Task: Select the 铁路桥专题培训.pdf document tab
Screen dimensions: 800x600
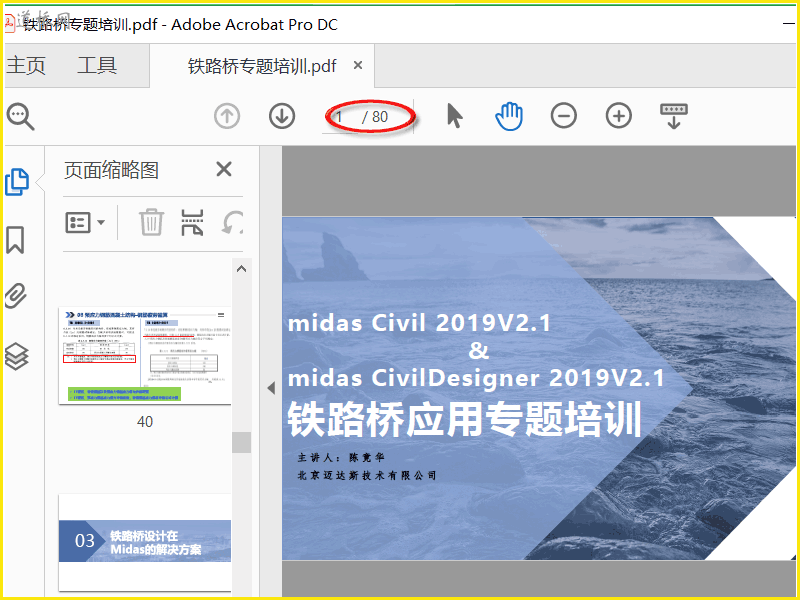Action: (x=262, y=66)
